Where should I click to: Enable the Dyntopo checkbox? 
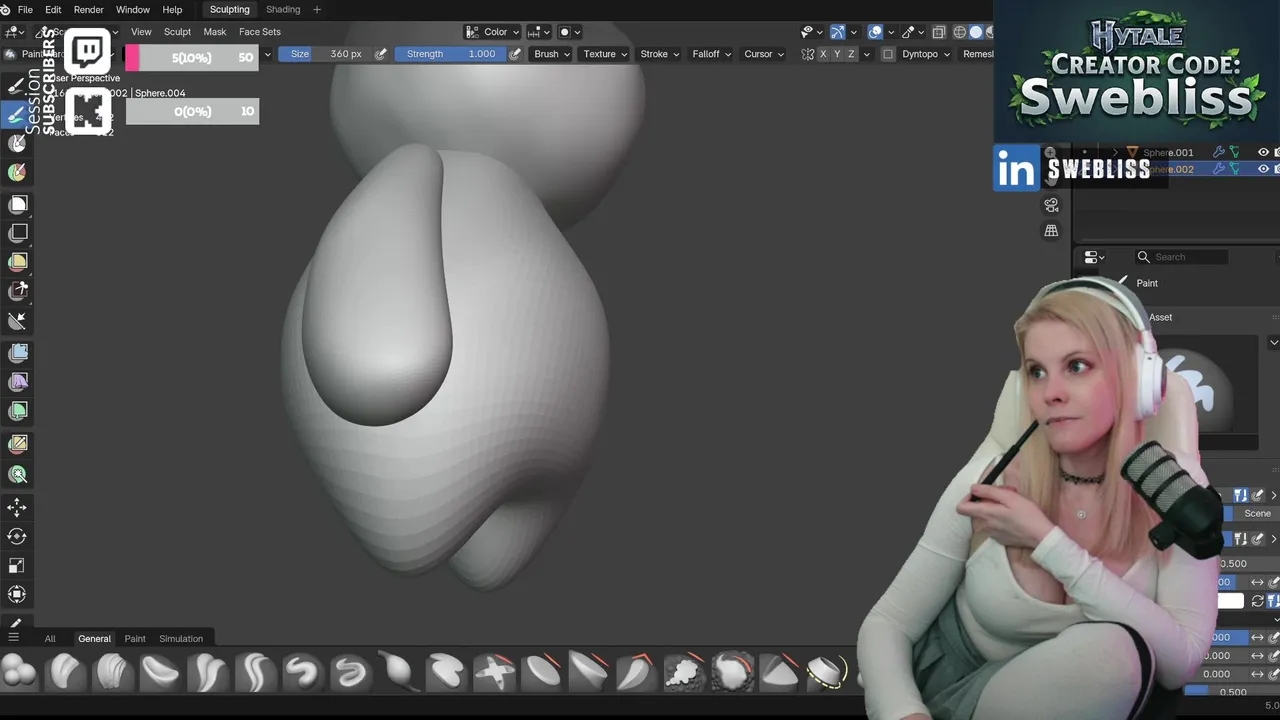point(888,54)
